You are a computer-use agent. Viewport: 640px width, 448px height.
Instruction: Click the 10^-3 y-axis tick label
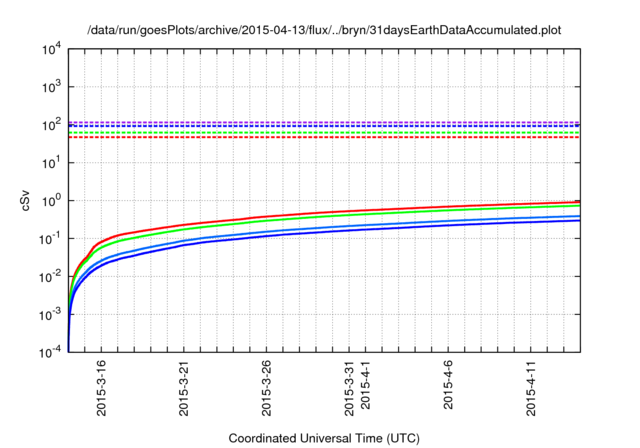pos(51,315)
